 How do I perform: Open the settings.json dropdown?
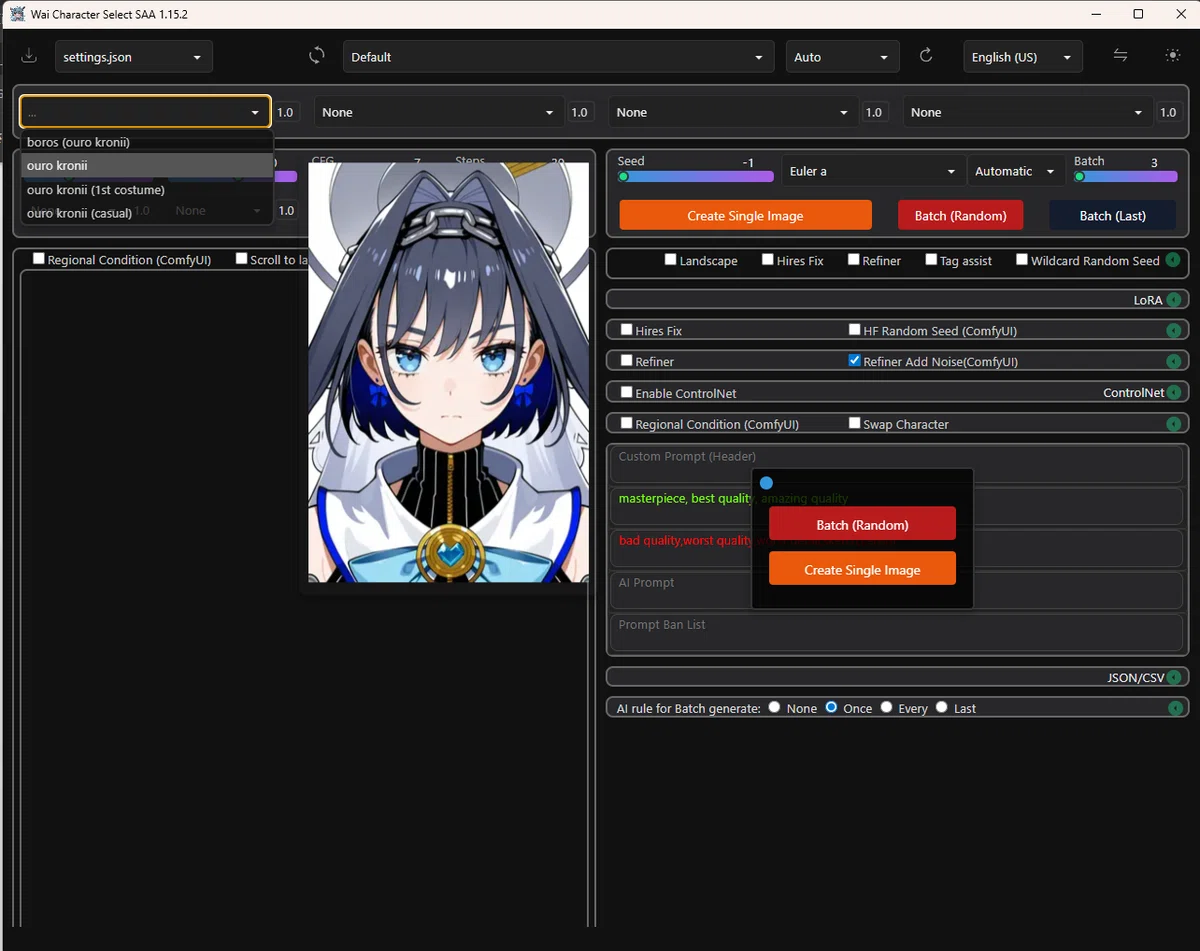click(x=133, y=57)
